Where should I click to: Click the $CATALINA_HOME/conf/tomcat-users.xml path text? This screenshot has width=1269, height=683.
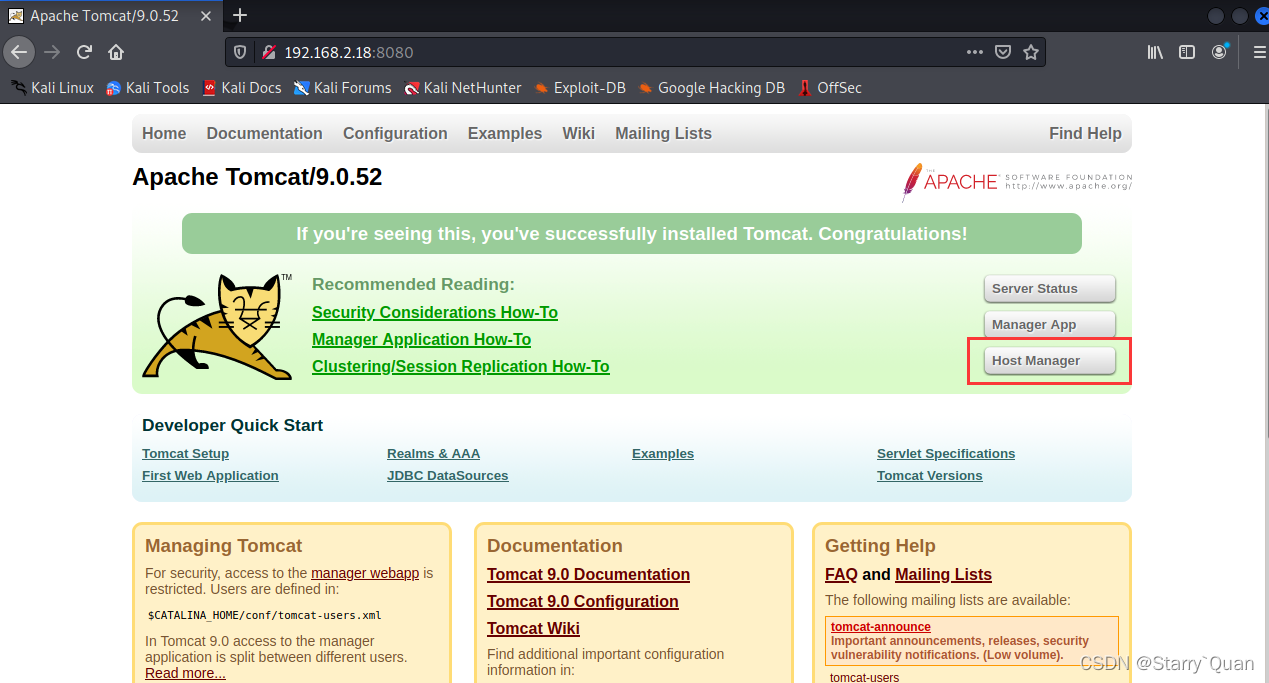point(264,615)
